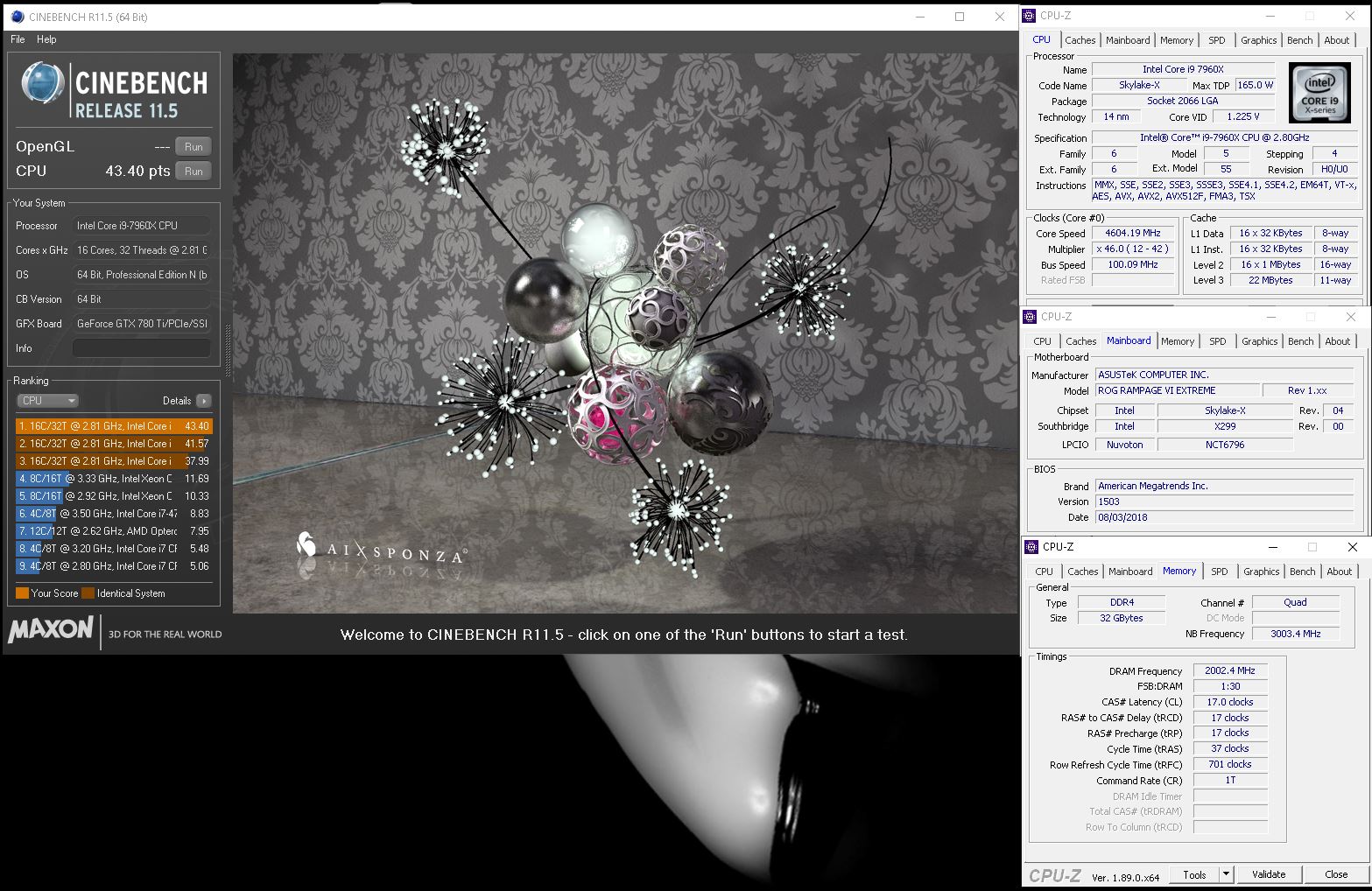Click the rendered scene preview image
This screenshot has height=891, width=1372.
(x=625, y=333)
